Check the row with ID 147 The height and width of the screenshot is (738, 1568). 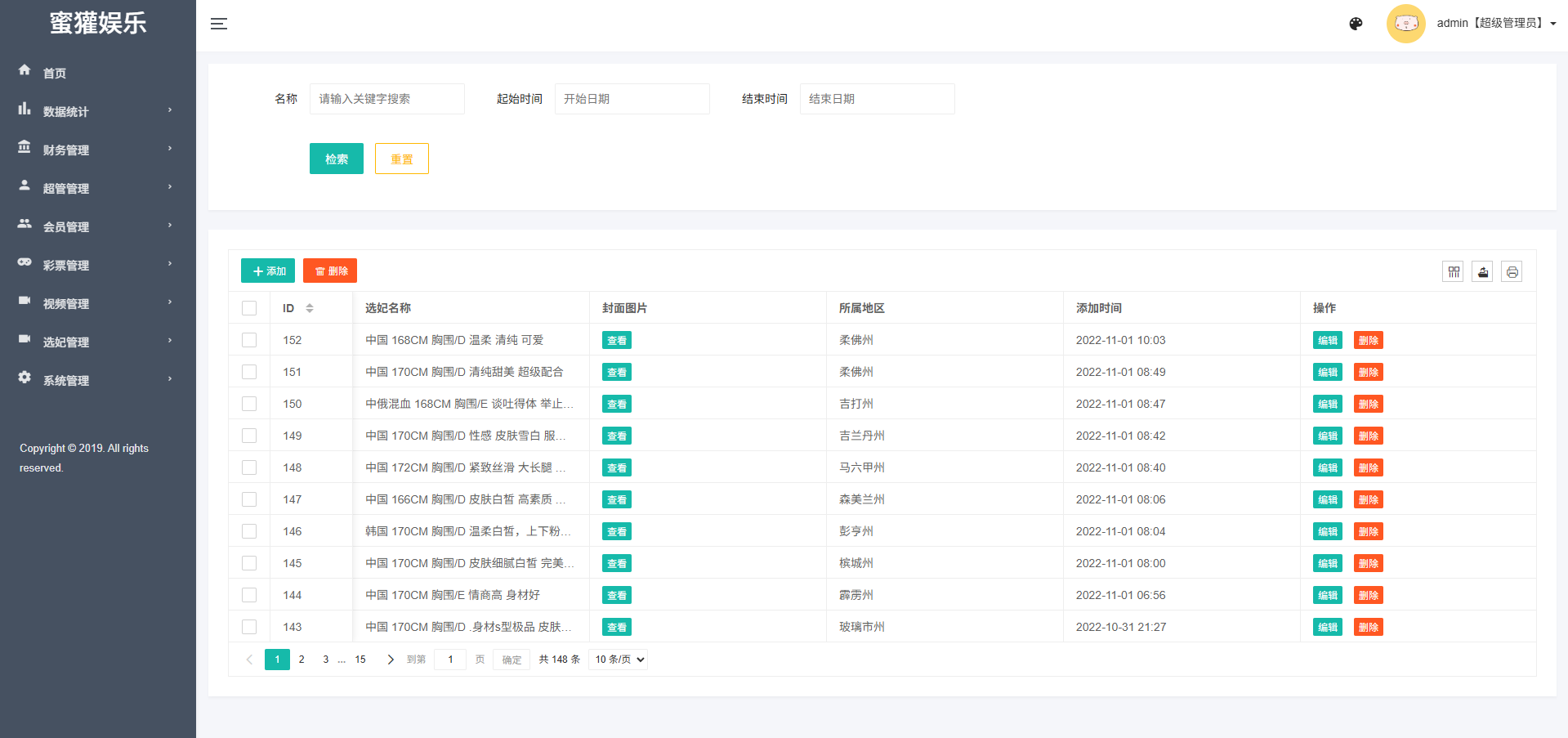[x=249, y=499]
